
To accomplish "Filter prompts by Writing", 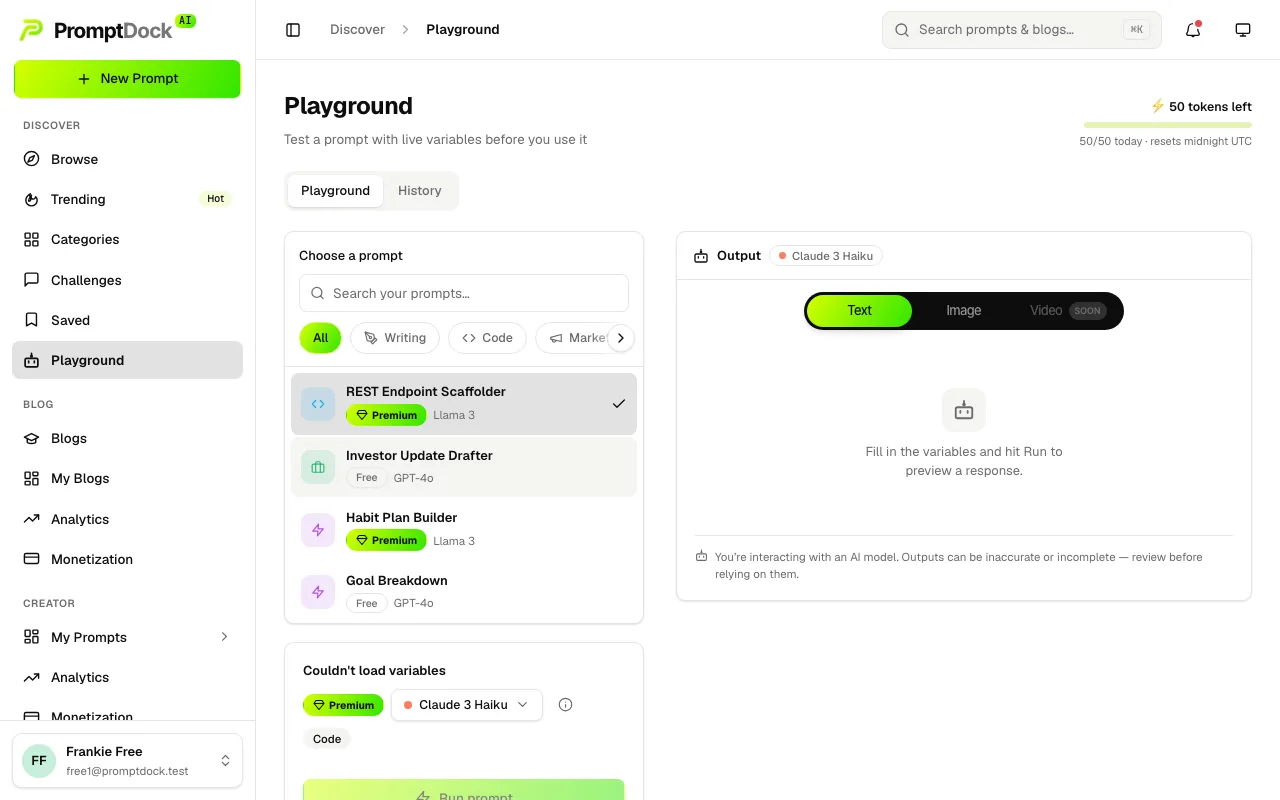I will pyautogui.click(x=395, y=338).
